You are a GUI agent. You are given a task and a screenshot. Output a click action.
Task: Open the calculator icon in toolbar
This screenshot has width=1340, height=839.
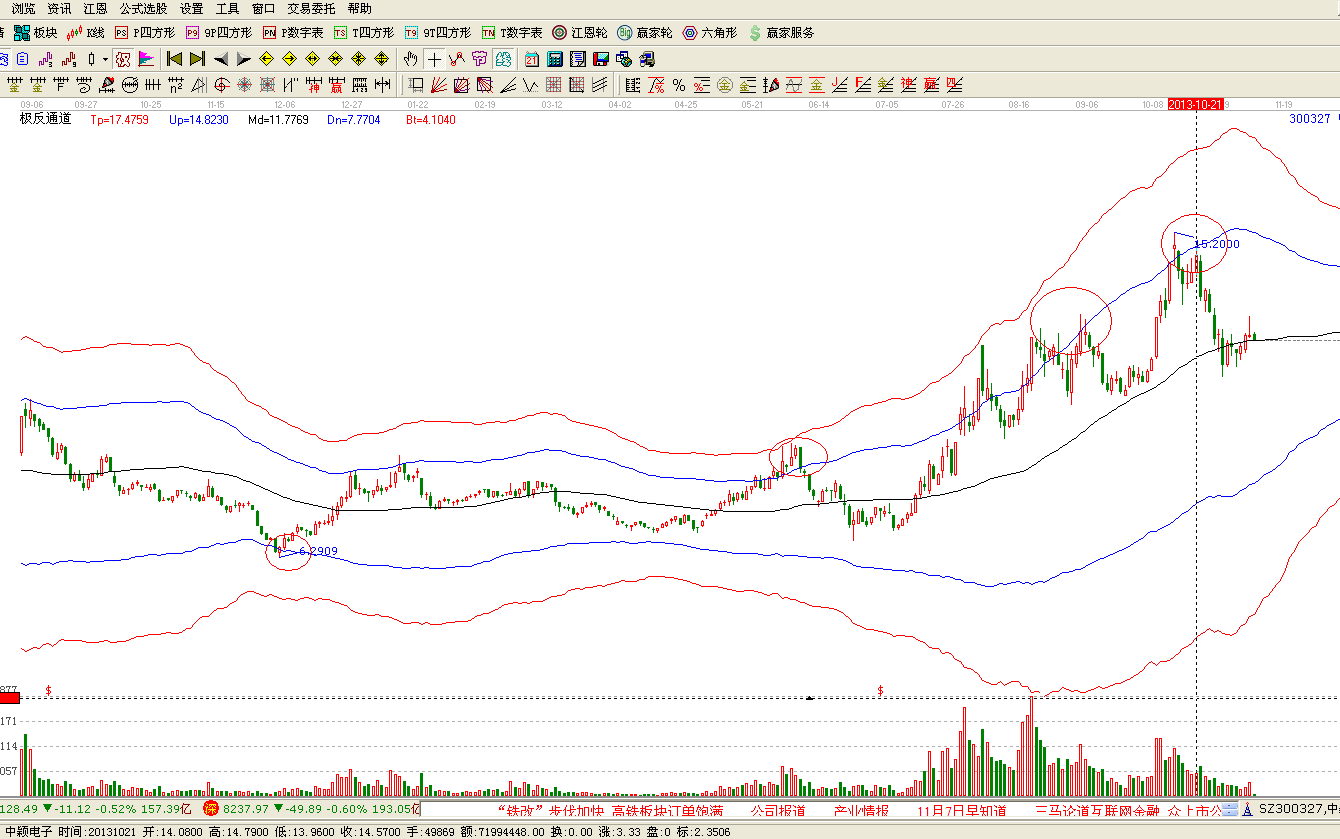(x=554, y=59)
